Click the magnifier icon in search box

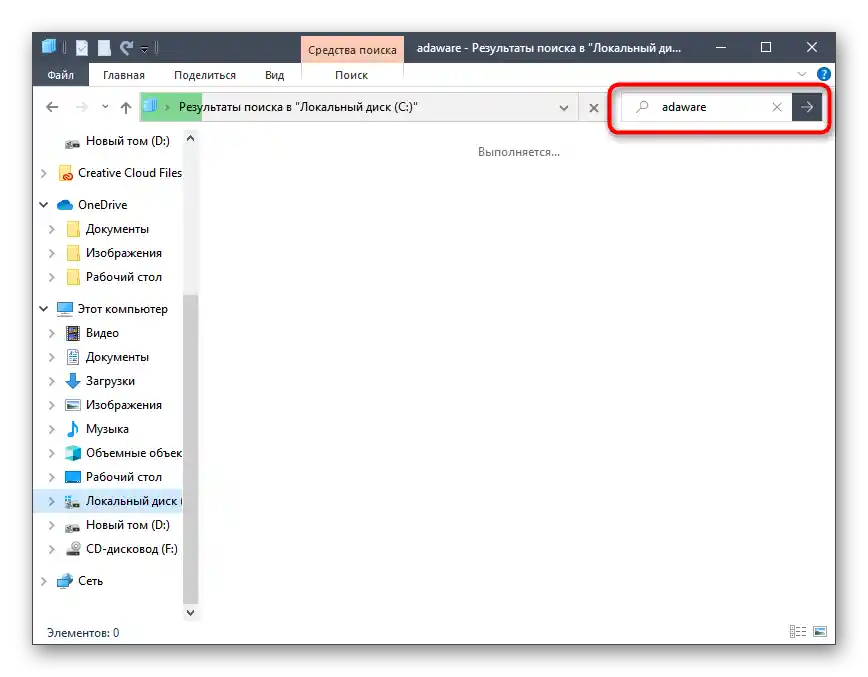642,106
